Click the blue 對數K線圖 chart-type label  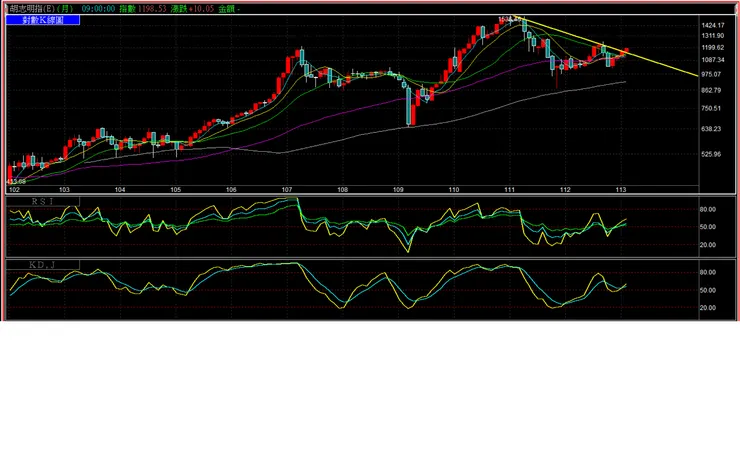(x=42, y=20)
